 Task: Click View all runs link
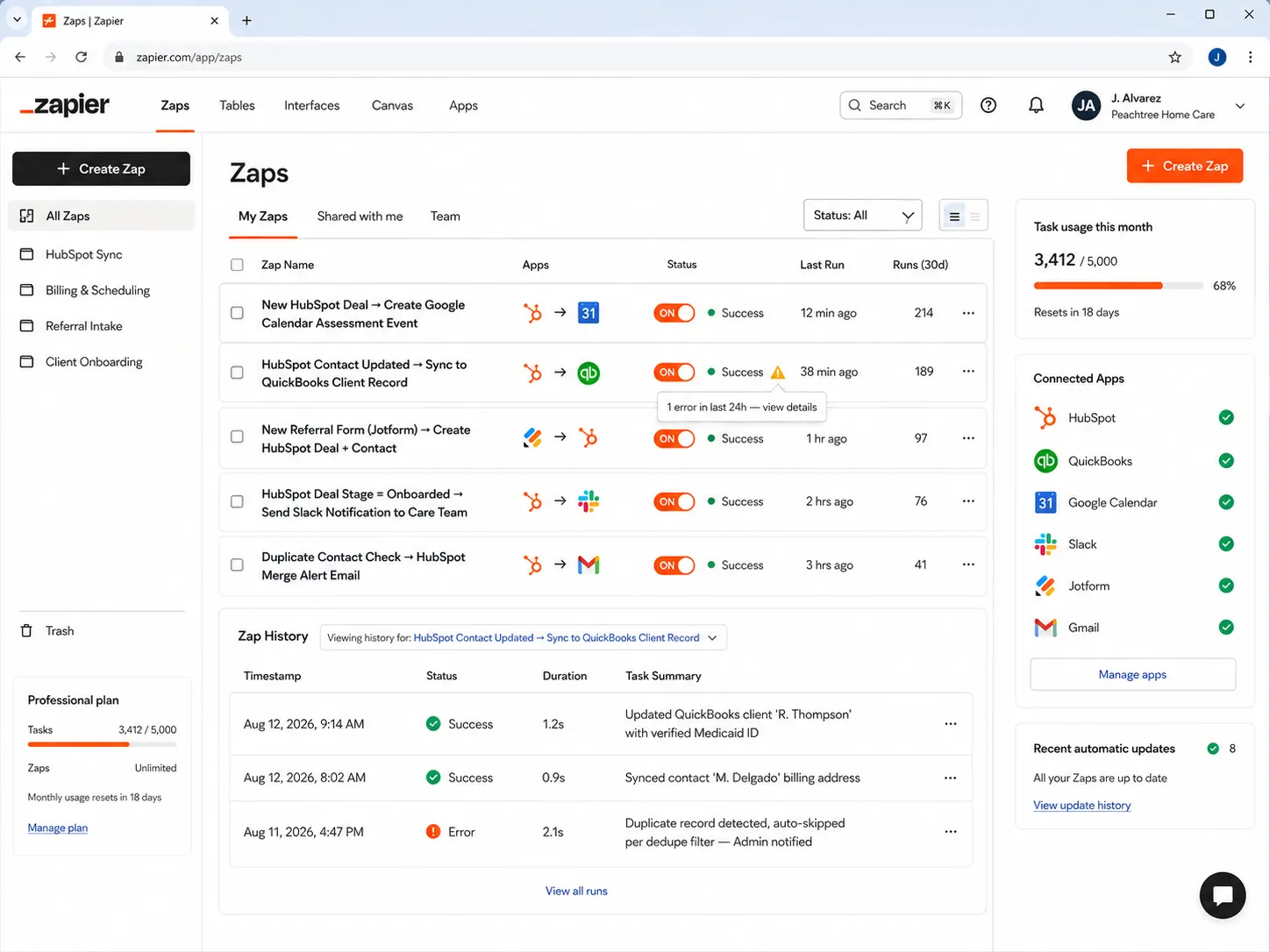pyautogui.click(x=576, y=891)
